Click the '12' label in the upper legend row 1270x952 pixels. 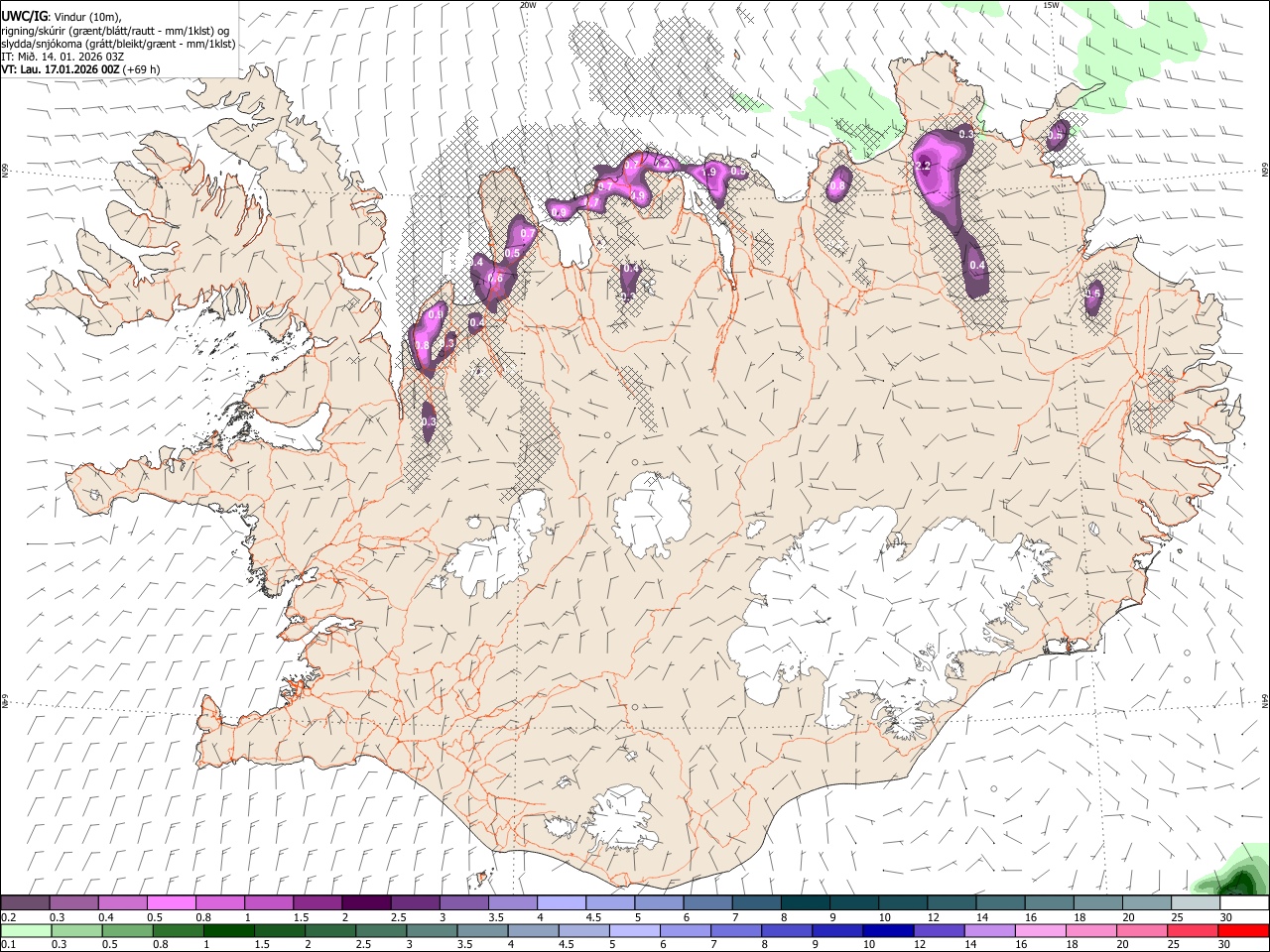[x=933, y=917]
